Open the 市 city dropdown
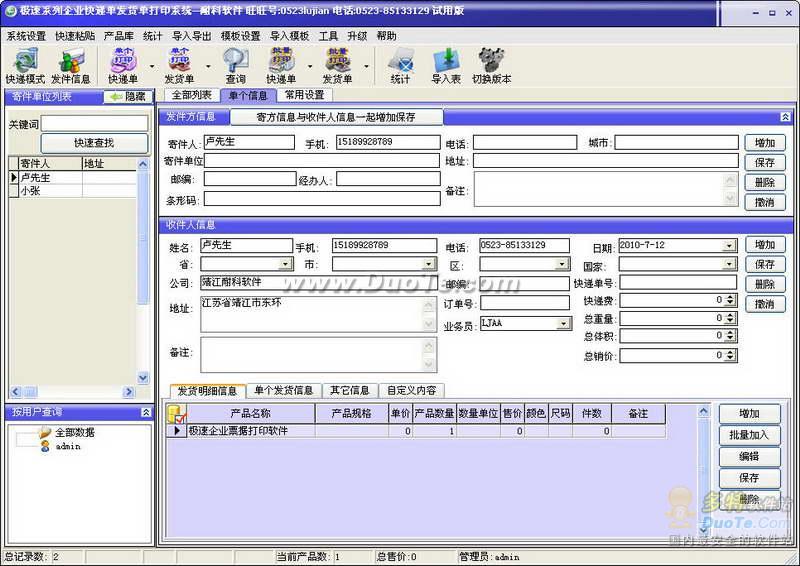Screen dimensions: 800x566 coord(429,264)
